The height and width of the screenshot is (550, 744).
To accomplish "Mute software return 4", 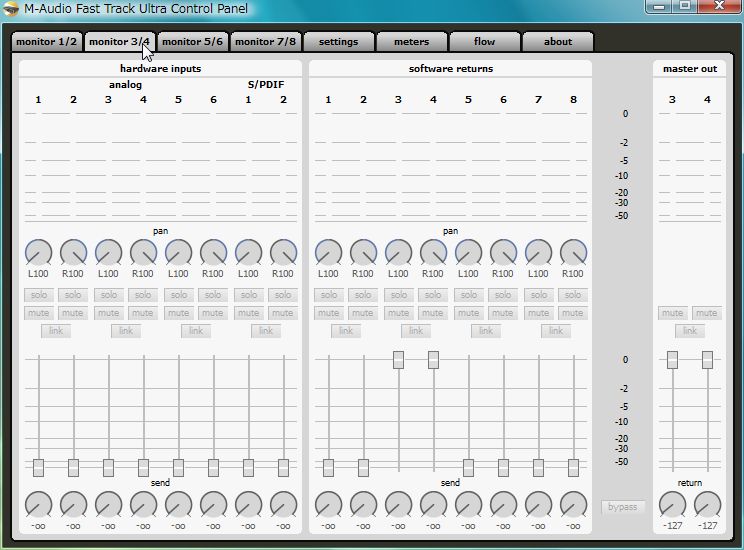I will (x=433, y=313).
